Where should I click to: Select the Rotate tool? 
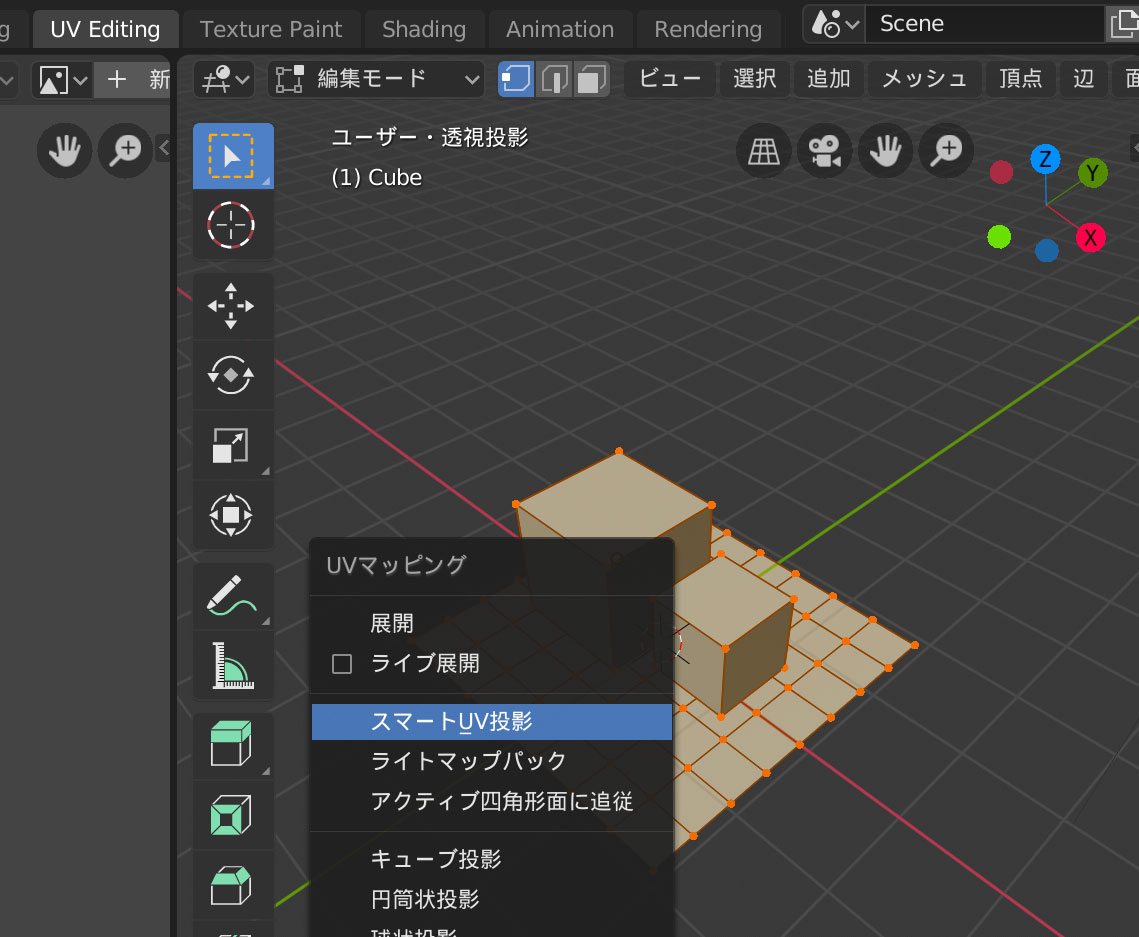click(232, 376)
